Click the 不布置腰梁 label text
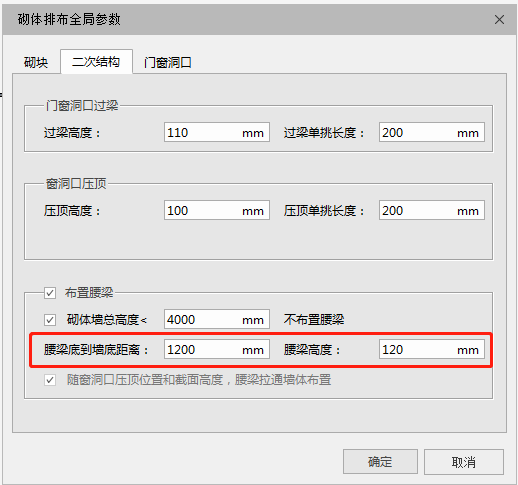Viewport: 518px width, 485px height. [x=314, y=319]
